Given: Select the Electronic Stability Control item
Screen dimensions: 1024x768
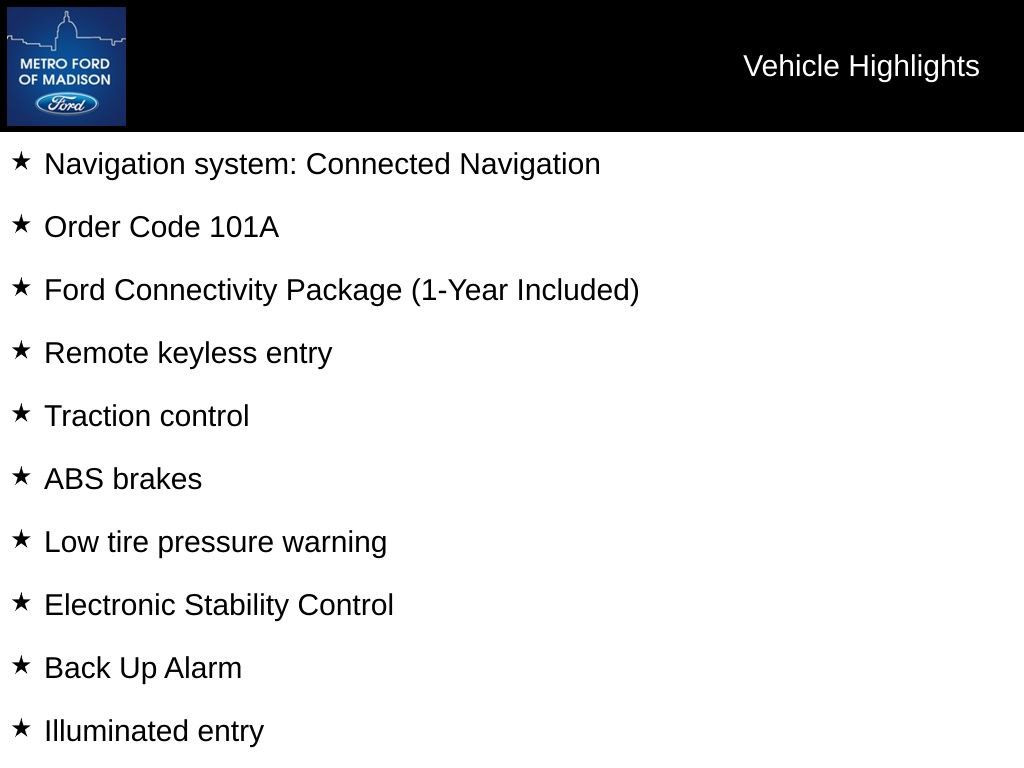Looking at the screenshot, I should click(x=219, y=605).
